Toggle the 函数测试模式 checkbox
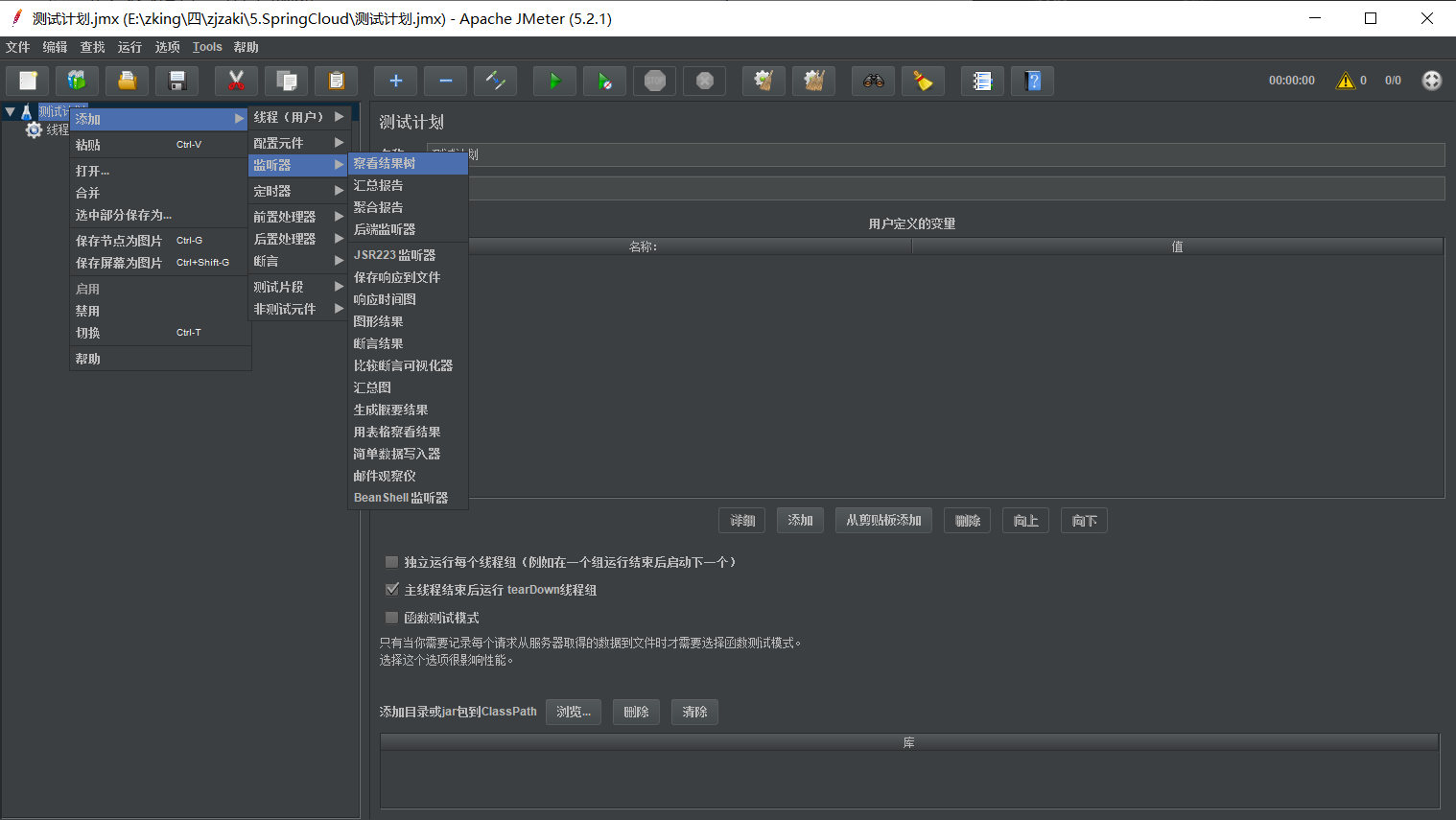Image resolution: width=1456 pixels, height=820 pixels. point(391,618)
